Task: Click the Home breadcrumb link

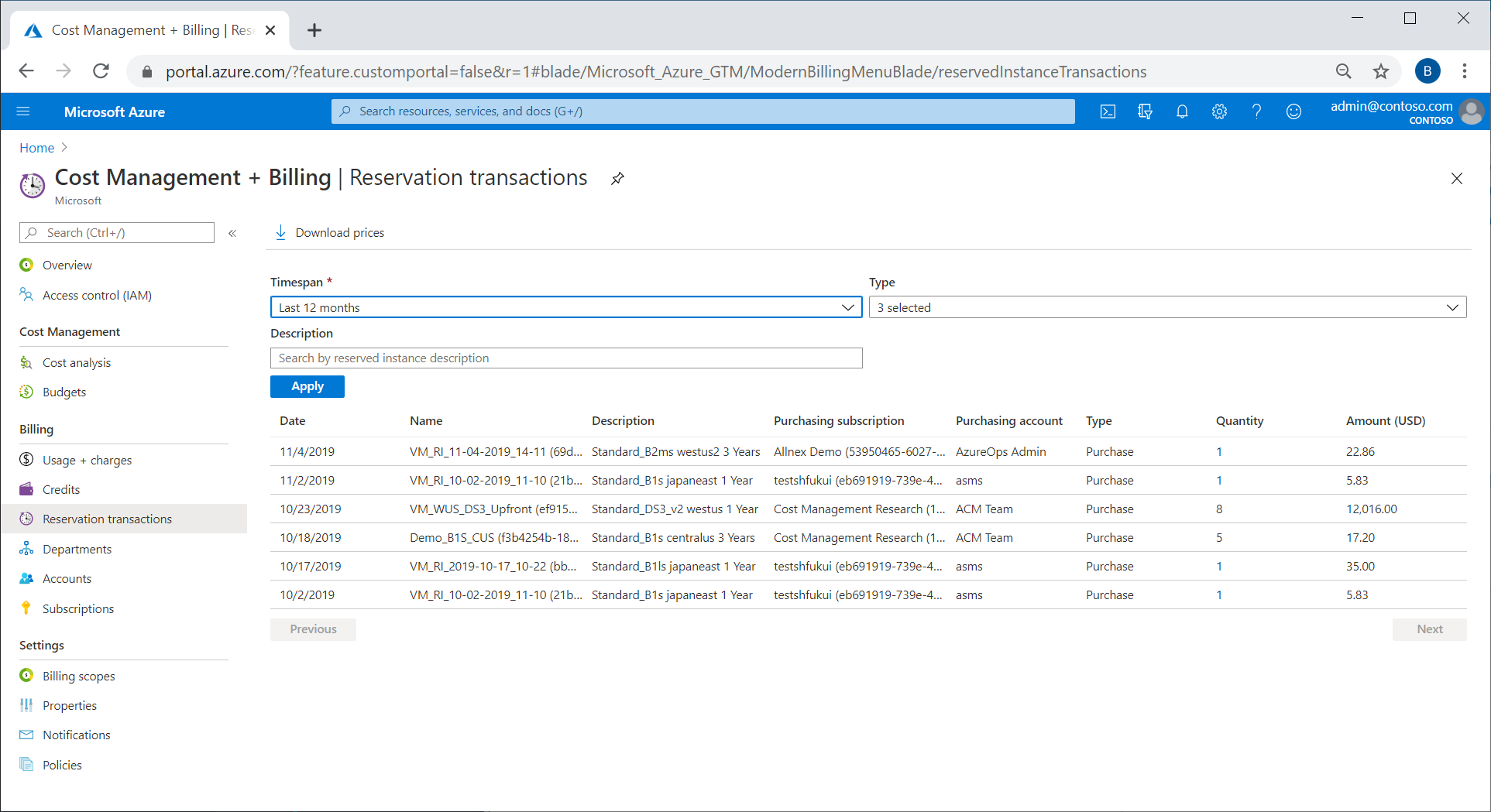Action: pyautogui.click(x=36, y=148)
